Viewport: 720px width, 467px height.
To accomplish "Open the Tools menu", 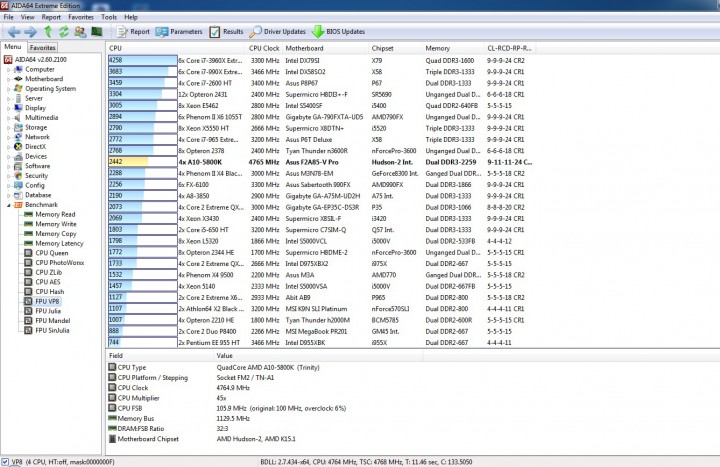I will coord(109,17).
